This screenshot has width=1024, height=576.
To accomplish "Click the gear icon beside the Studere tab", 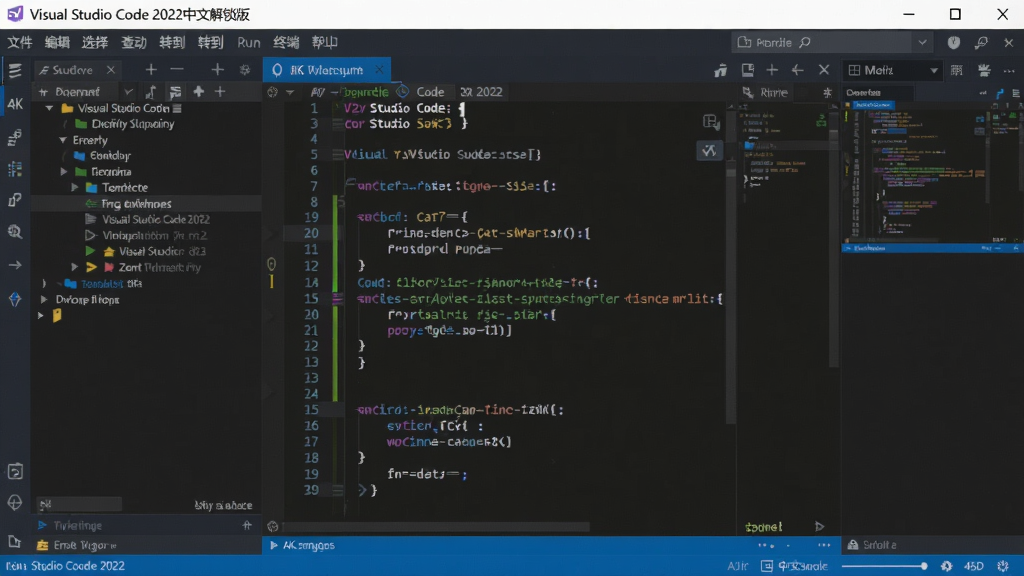I will 245,70.
